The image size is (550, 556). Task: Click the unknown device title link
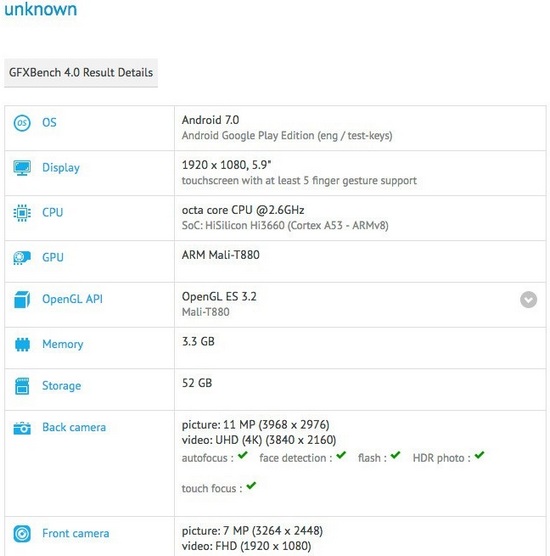(x=40, y=9)
